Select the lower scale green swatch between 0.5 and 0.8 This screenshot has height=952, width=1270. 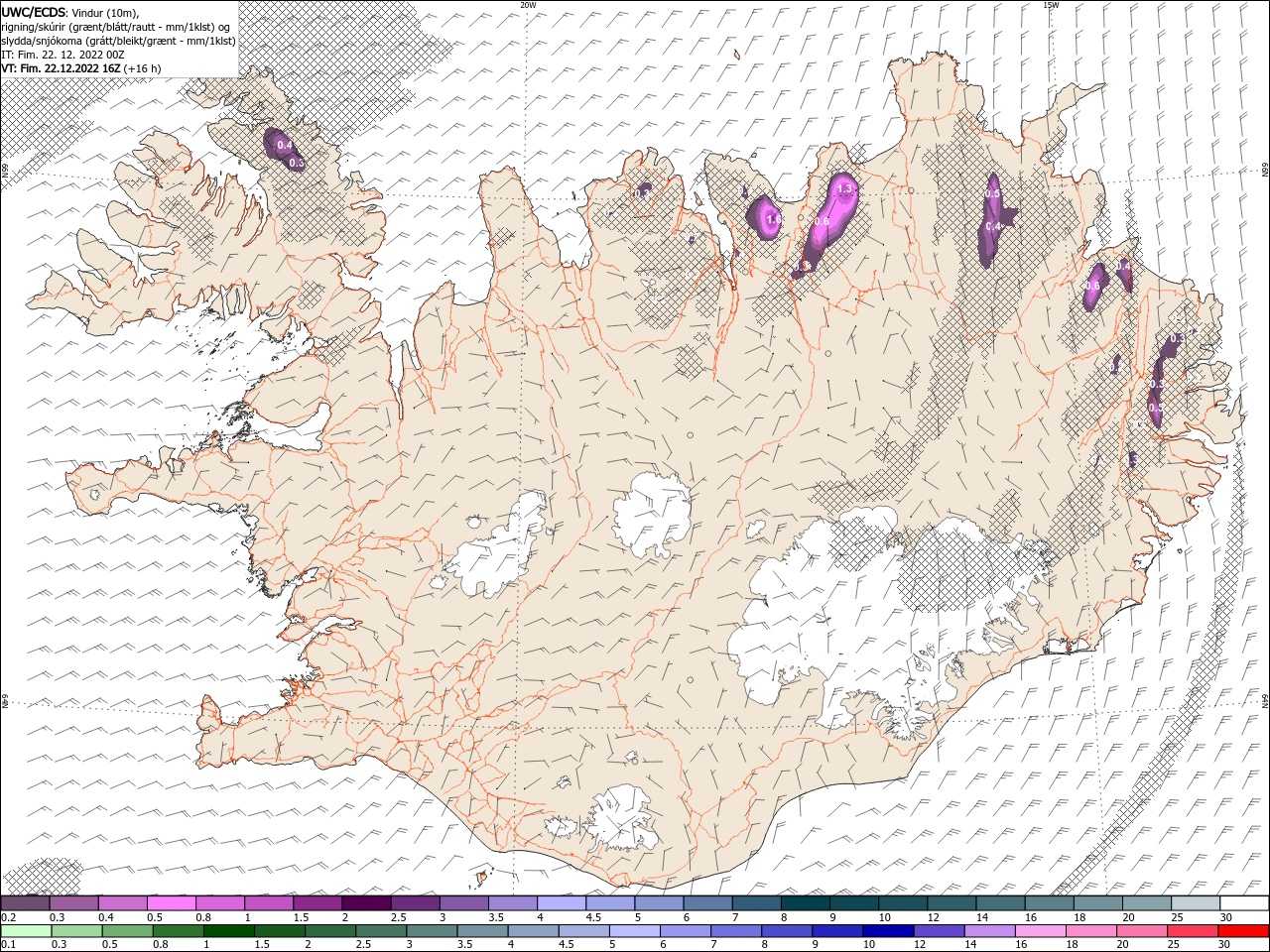[x=127, y=931]
